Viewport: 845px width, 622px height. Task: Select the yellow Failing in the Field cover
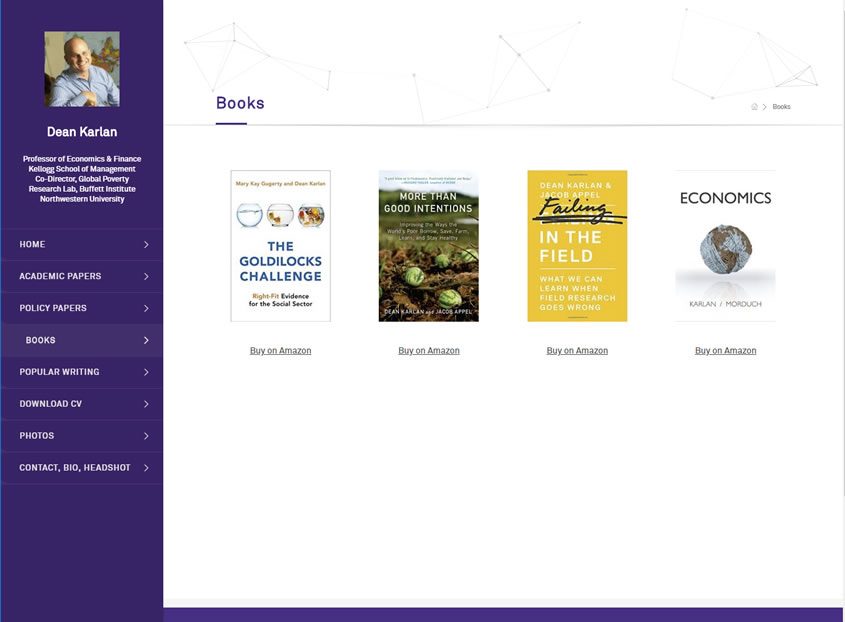pos(577,246)
